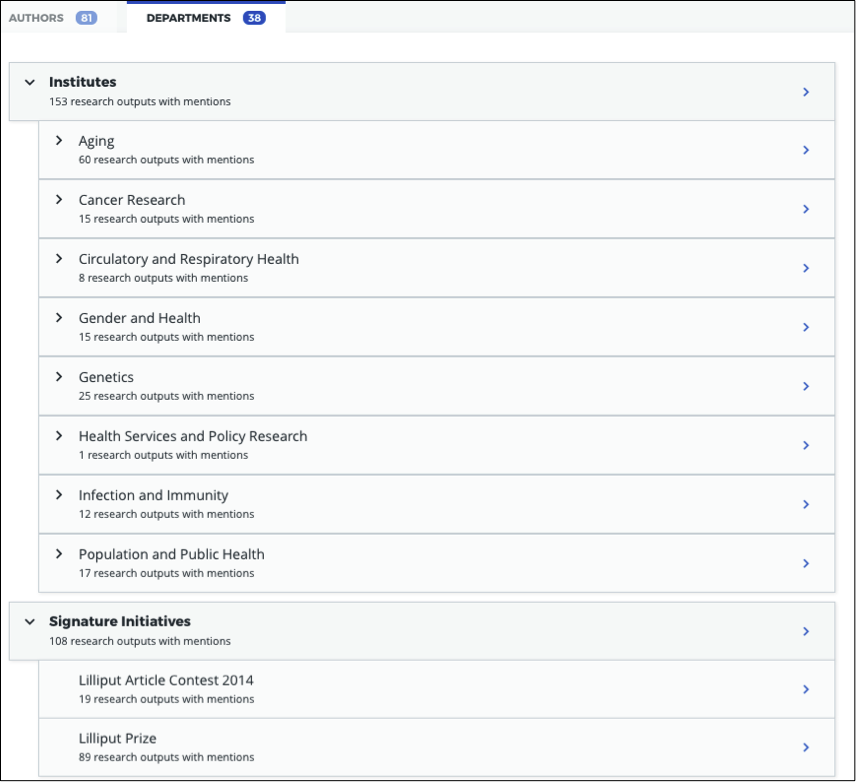Open Genetics details via right arrow
The width and height of the screenshot is (856, 782).
tap(806, 386)
